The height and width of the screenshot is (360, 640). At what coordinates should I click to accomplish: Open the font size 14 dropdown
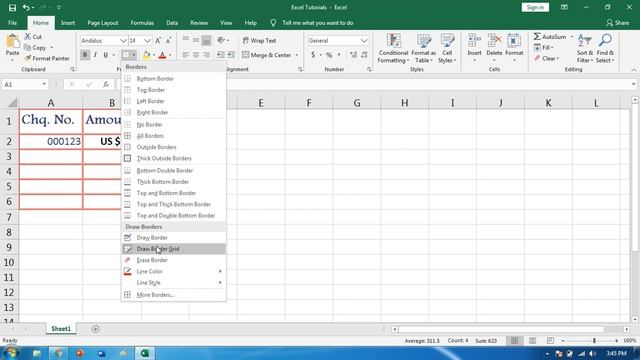pyautogui.click(x=147, y=40)
